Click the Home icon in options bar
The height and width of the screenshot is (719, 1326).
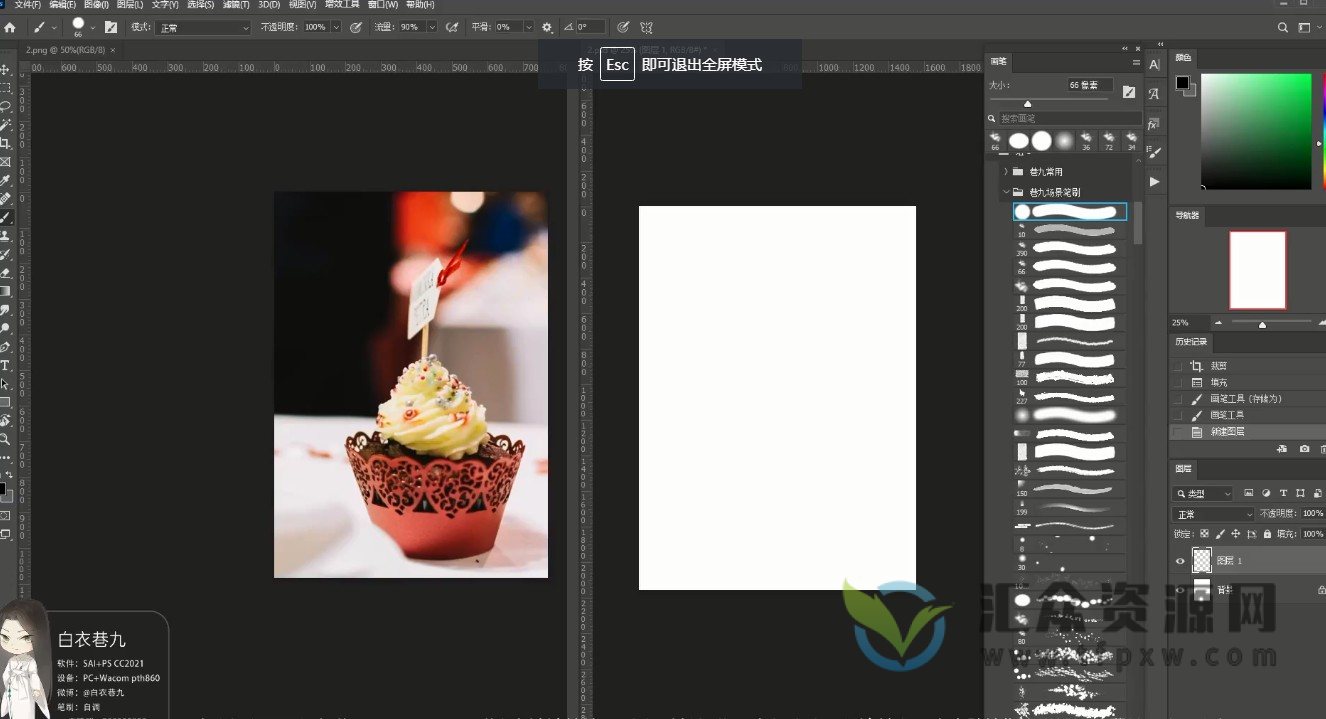10,27
